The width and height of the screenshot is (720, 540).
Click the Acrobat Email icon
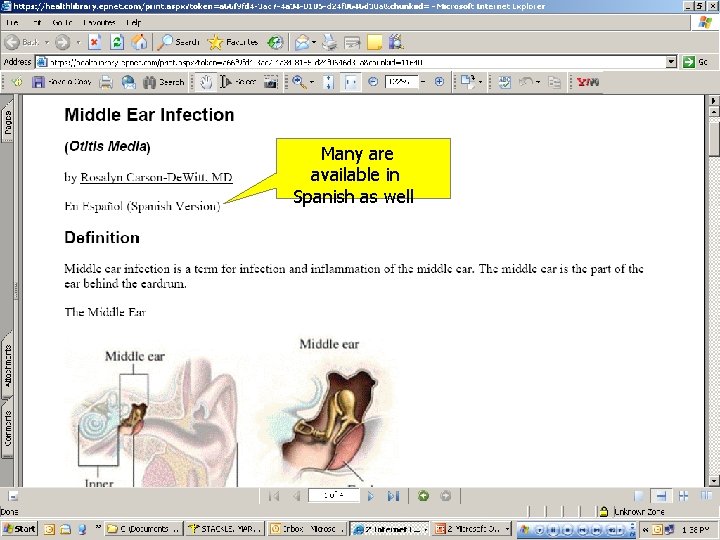(x=129, y=82)
